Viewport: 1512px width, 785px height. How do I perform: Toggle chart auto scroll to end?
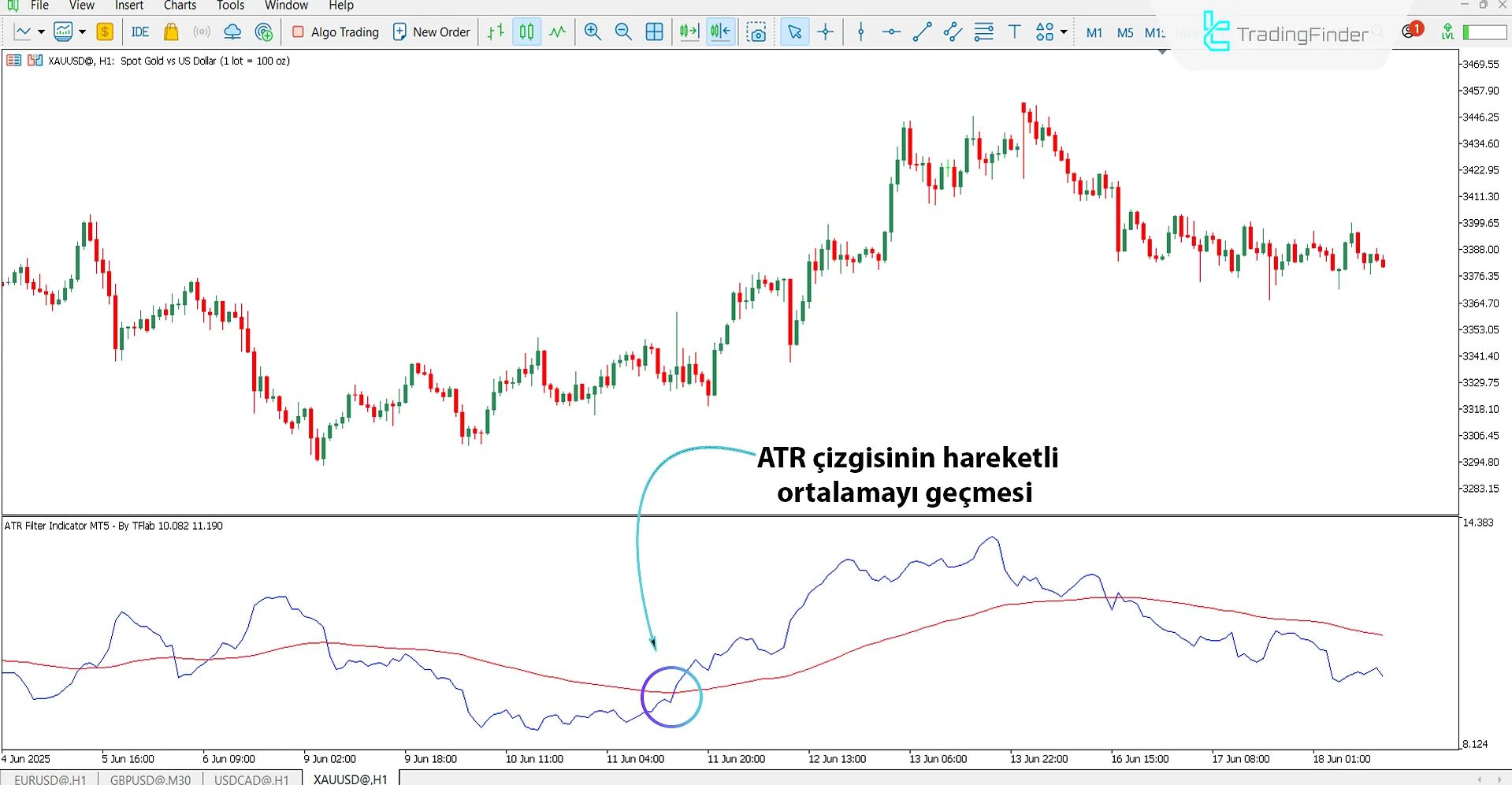click(689, 32)
